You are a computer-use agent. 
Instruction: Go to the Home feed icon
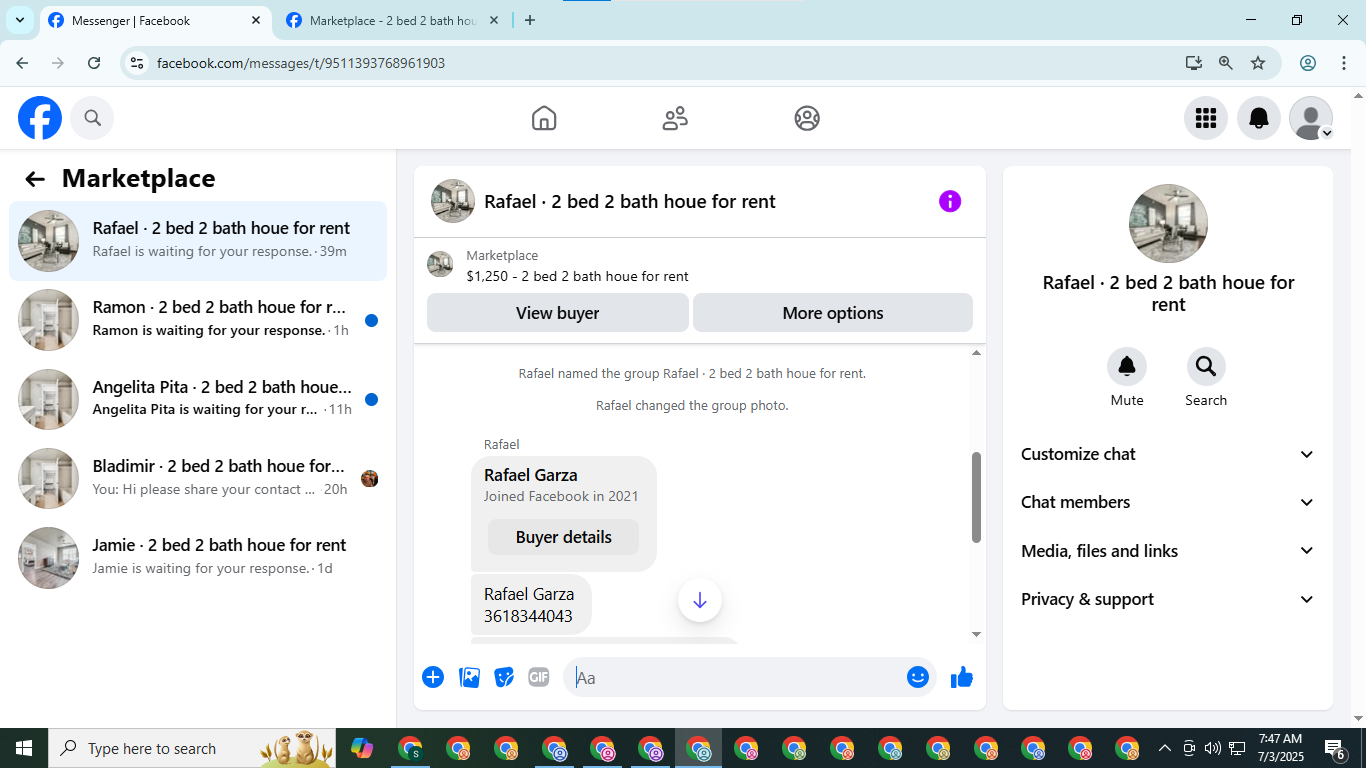pos(544,118)
